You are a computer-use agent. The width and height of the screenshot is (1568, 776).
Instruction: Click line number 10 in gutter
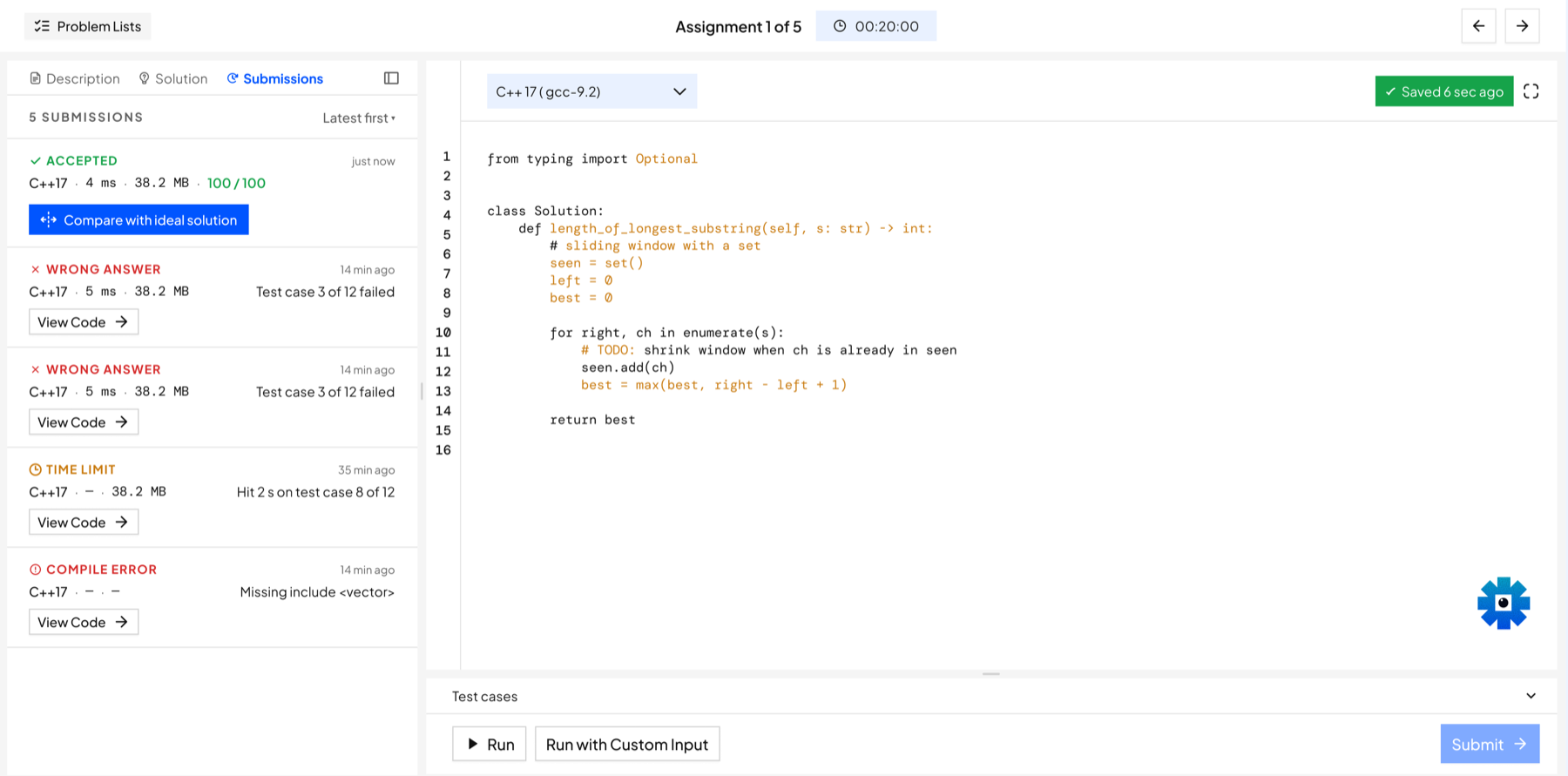(x=443, y=333)
